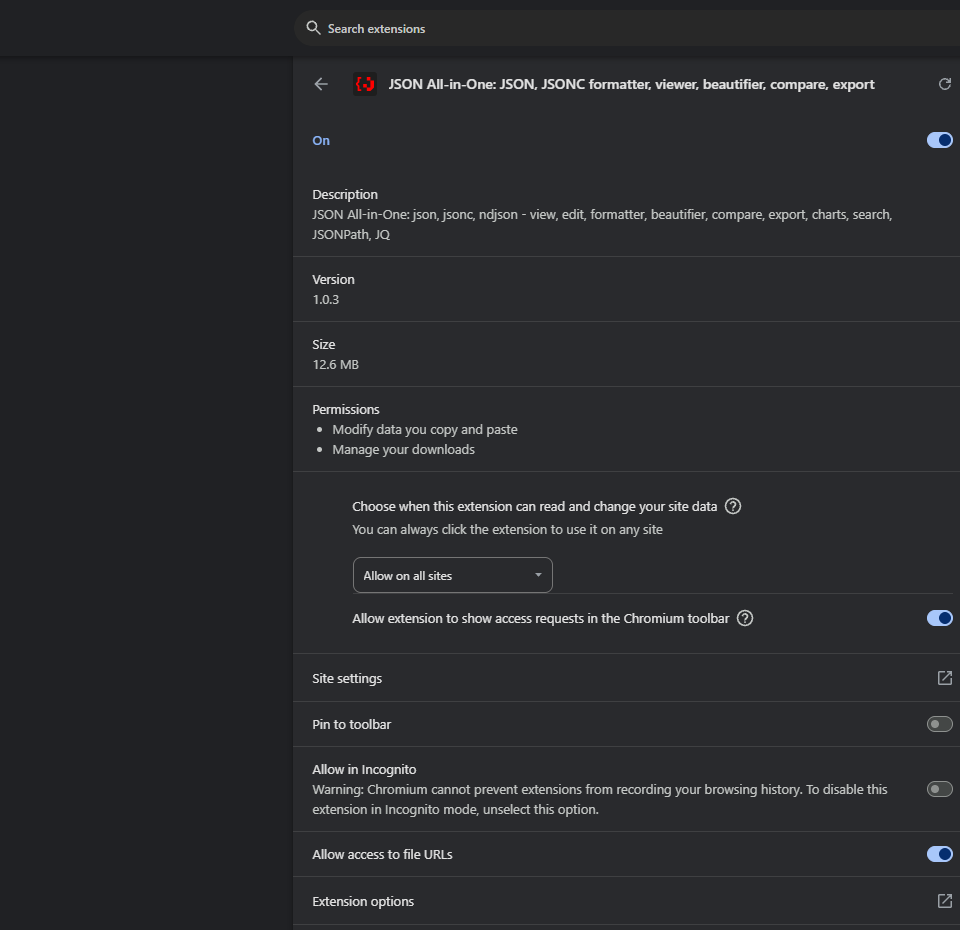Click the Pin to toolbar label

351,724
